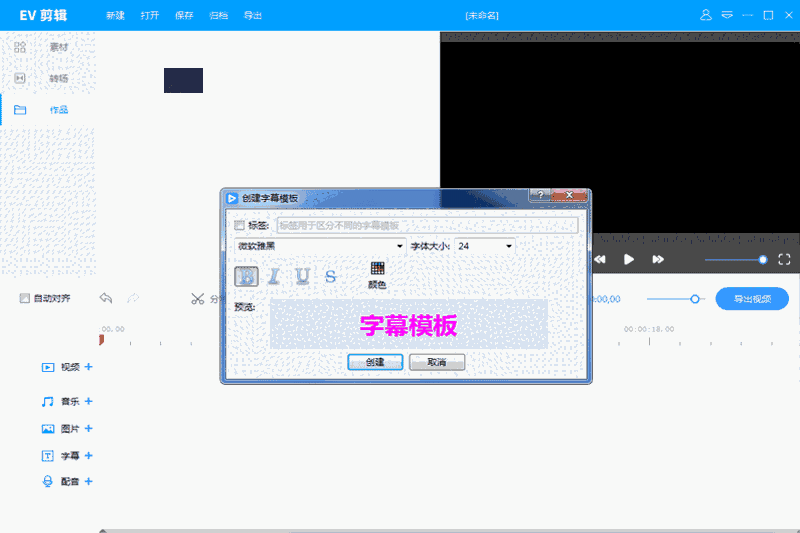The height and width of the screenshot is (533, 800).
Task: Toggle underline formatting U
Action: [x=303, y=276]
